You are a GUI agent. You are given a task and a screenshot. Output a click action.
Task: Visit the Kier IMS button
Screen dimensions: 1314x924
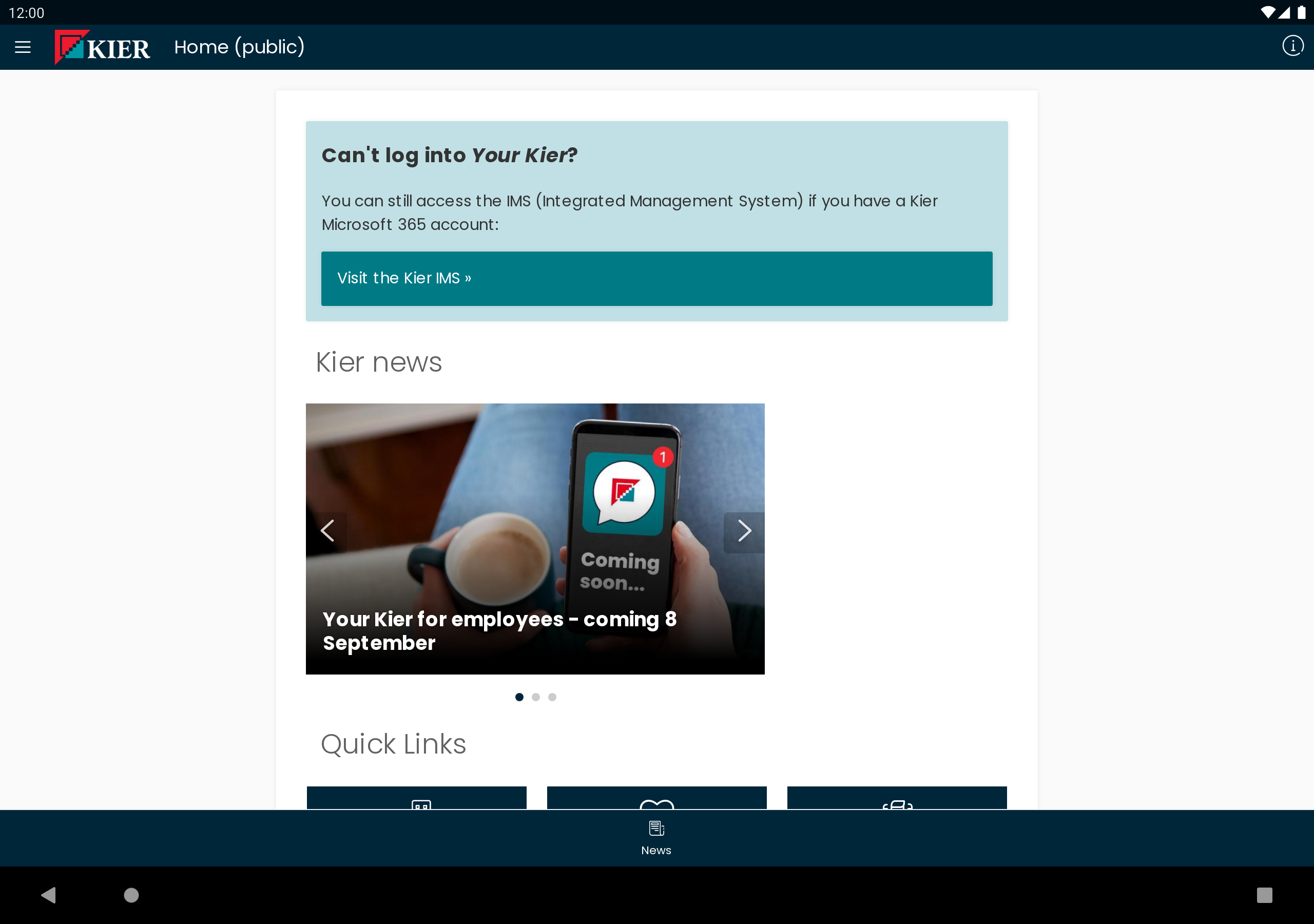point(656,278)
